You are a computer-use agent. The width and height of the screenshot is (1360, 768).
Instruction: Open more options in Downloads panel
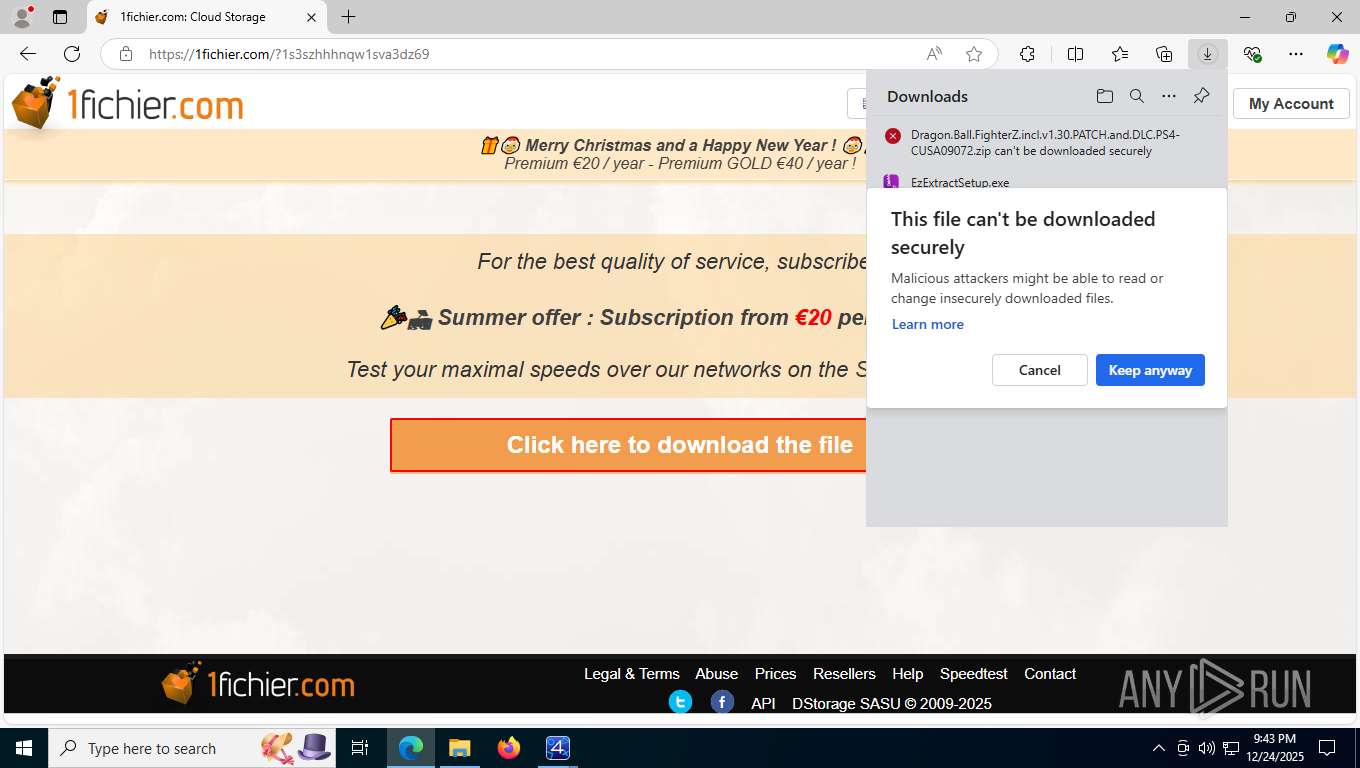[1169, 96]
